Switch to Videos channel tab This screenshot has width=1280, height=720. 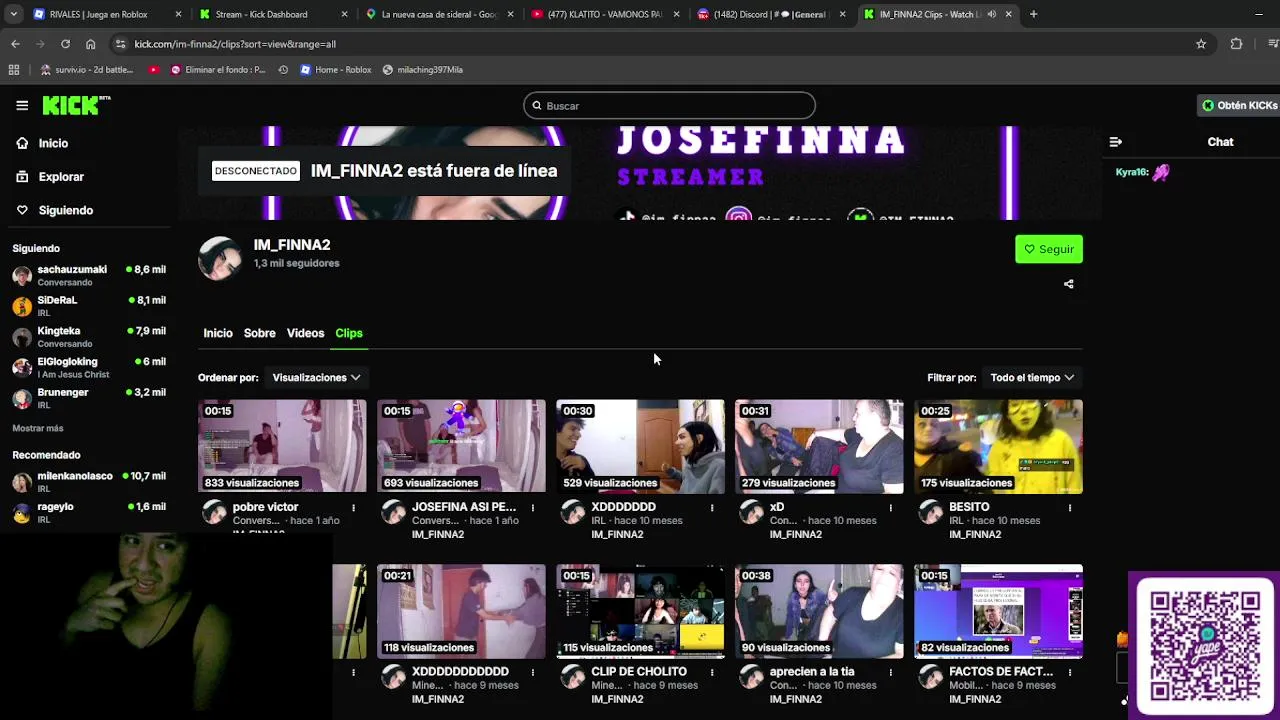305,333
